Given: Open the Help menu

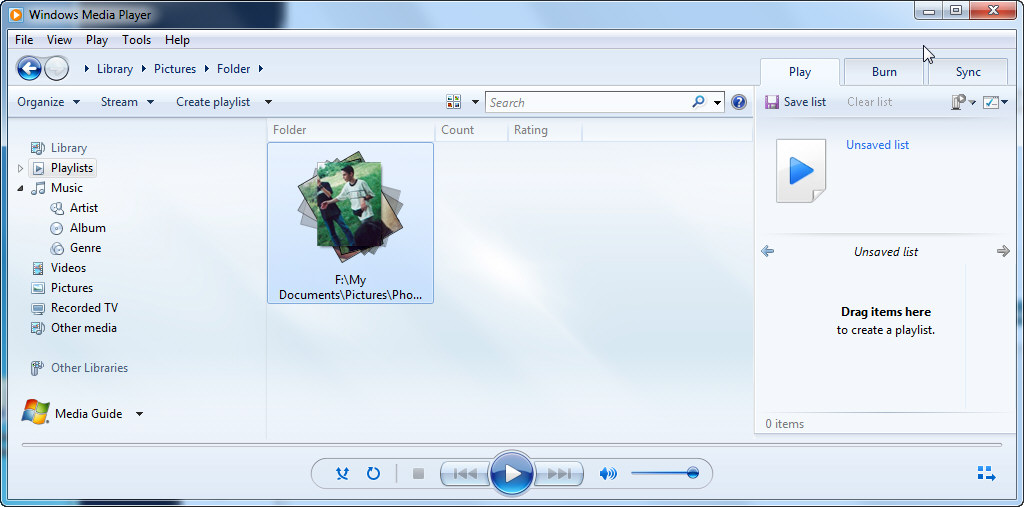Looking at the screenshot, I should click(177, 40).
